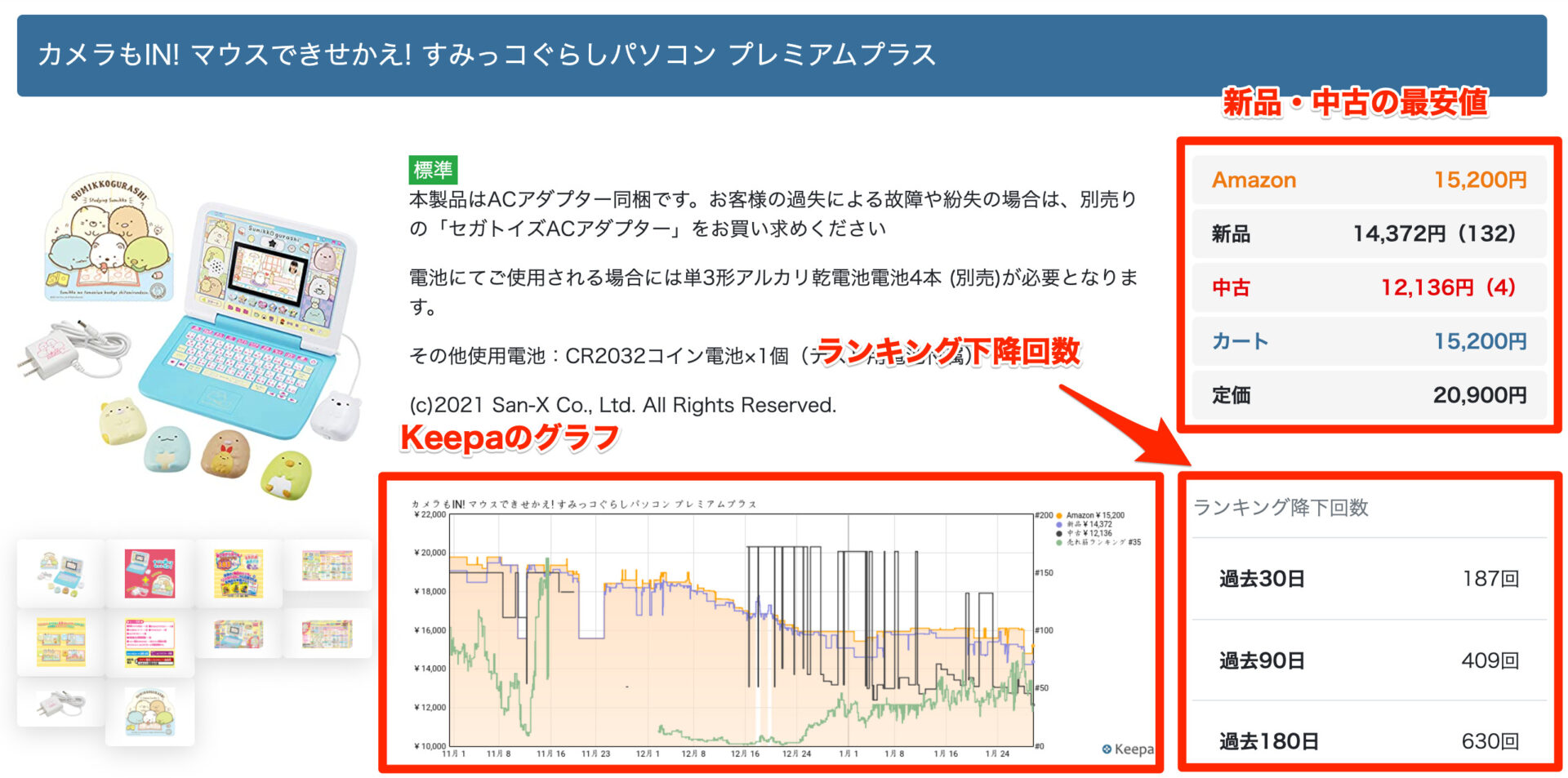
Task: View the product box front thumbnail
Action: point(238,634)
